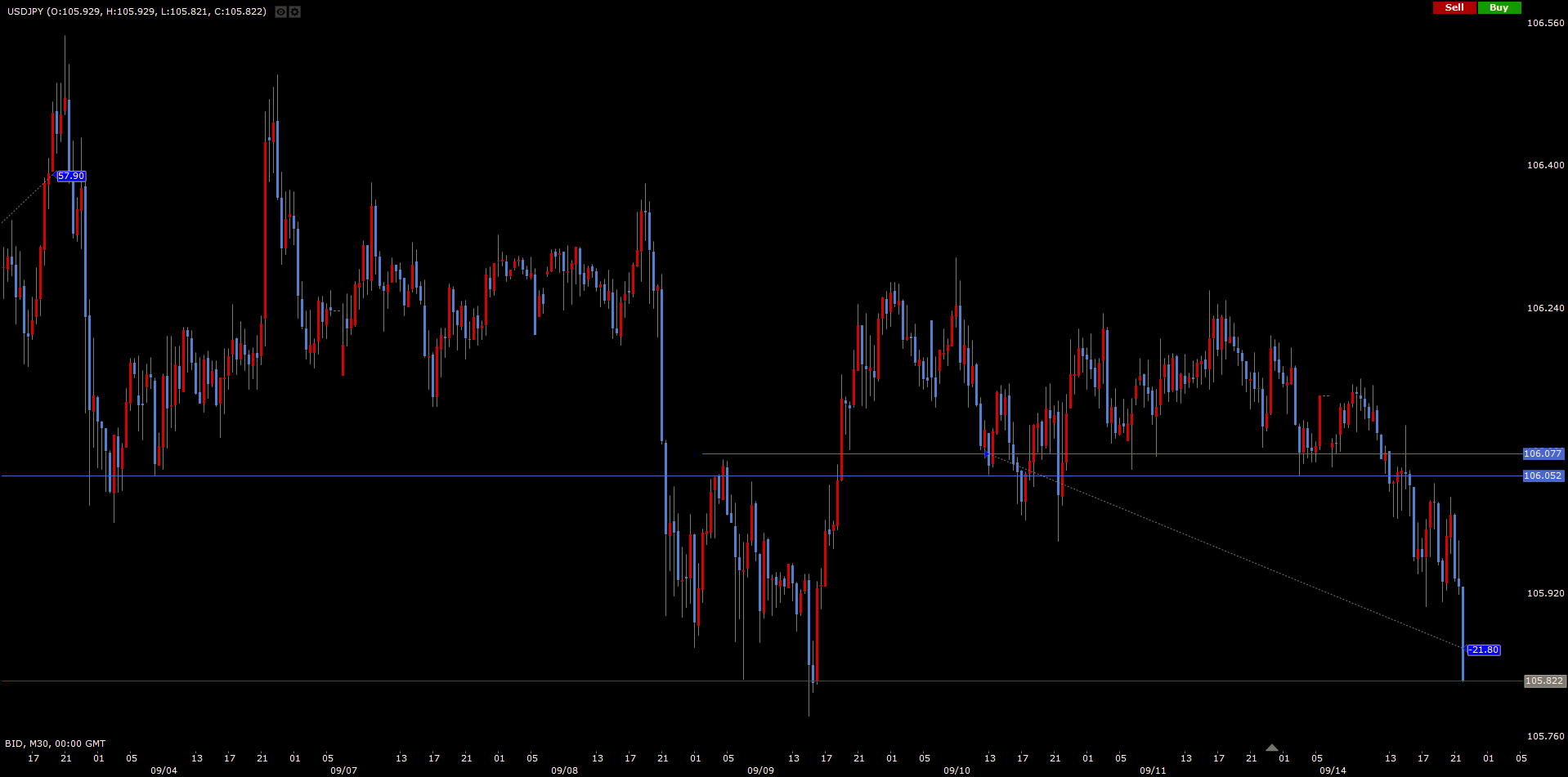Select the blue -21.80 position marker

pos(1484,650)
